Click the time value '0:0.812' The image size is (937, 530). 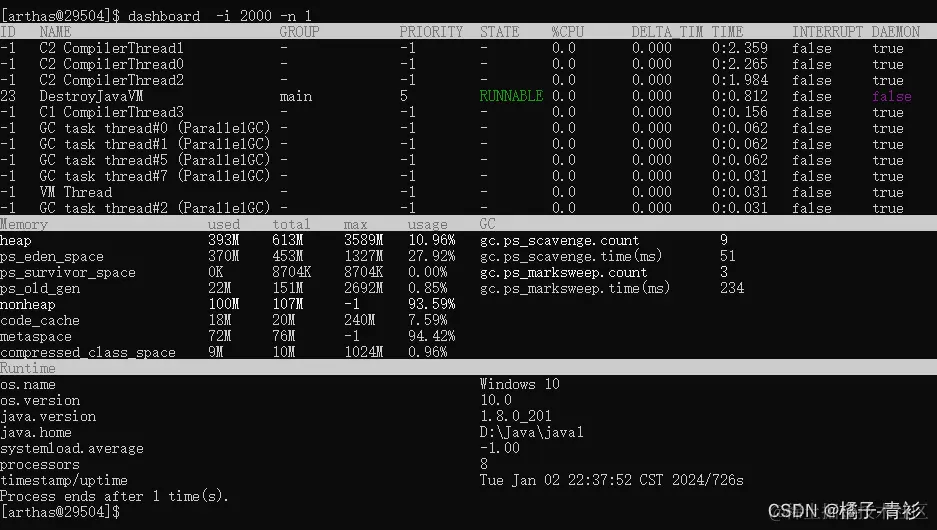(740, 96)
